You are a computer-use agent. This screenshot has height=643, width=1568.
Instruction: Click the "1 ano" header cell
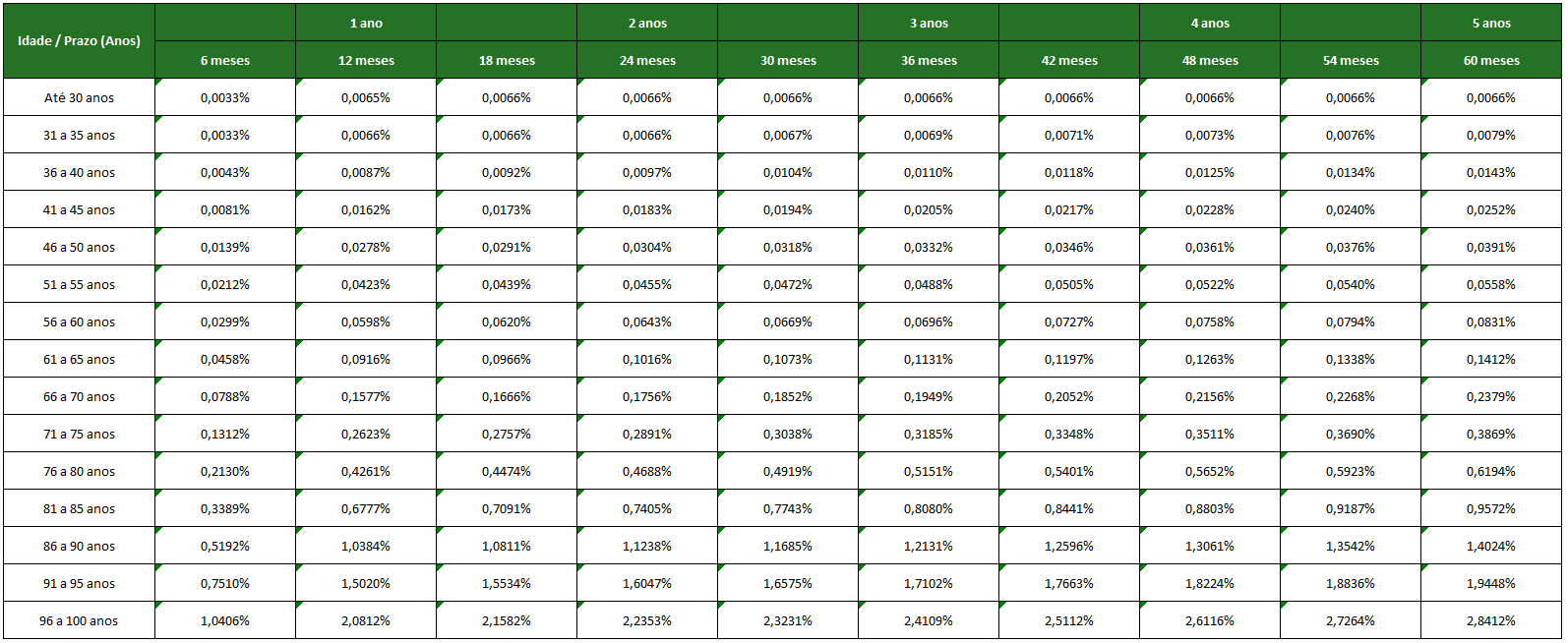coord(366,24)
